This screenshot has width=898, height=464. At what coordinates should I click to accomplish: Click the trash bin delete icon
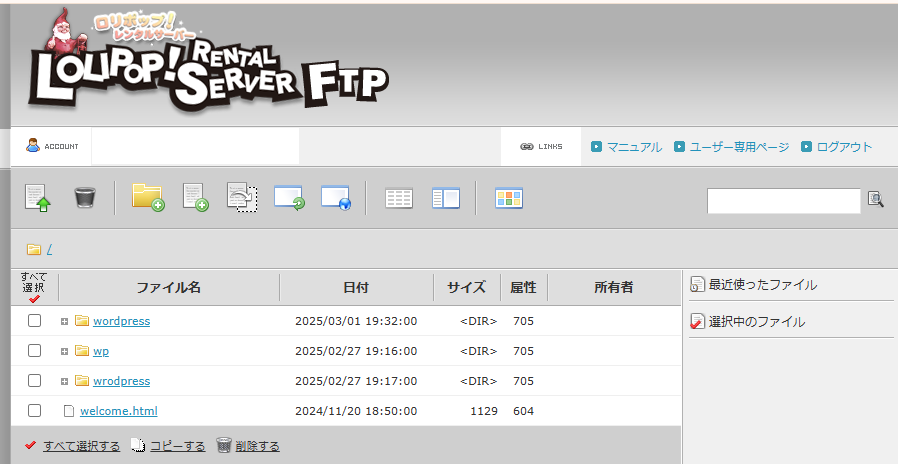click(x=85, y=197)
